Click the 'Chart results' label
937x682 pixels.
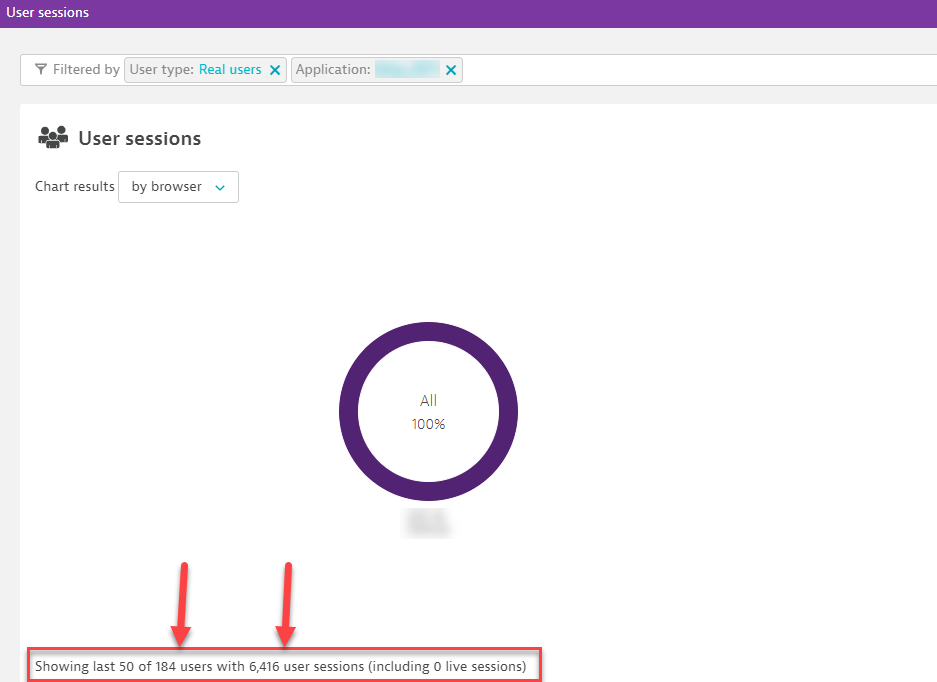click(74, 187)
